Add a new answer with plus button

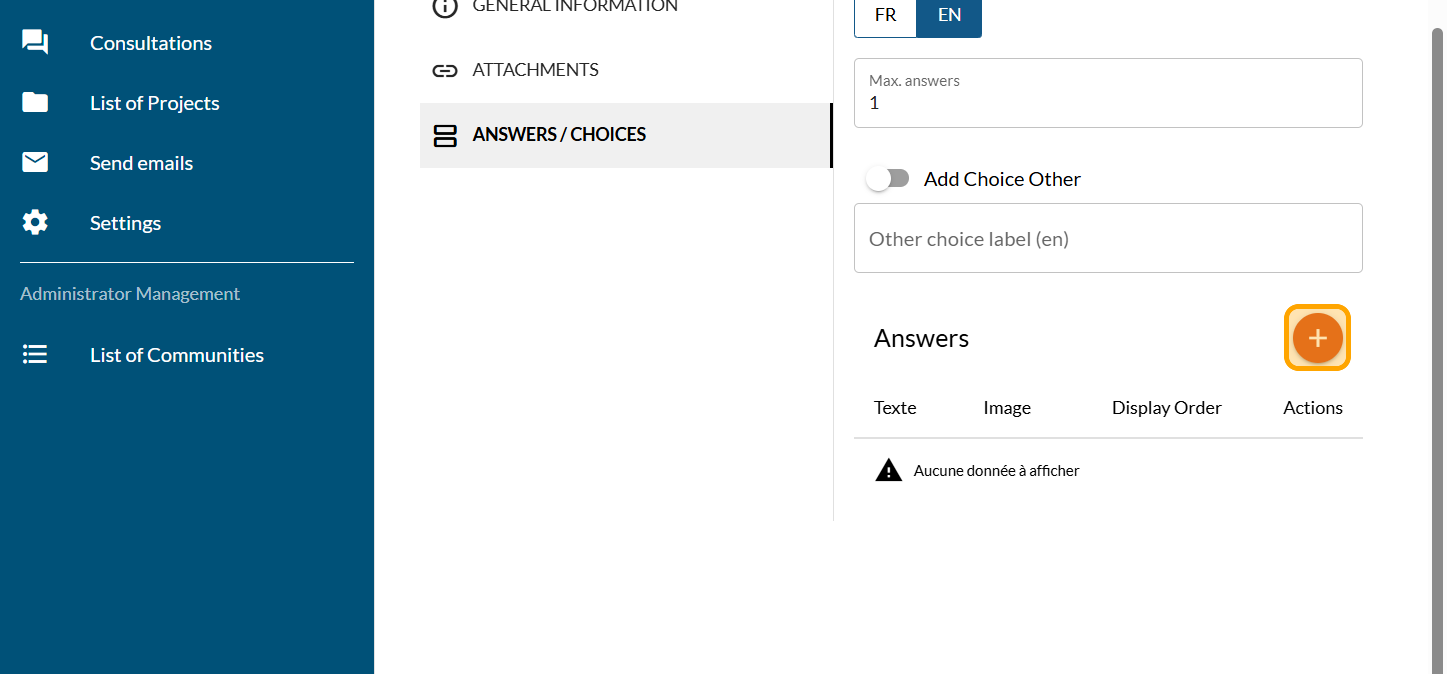tap(1317, 338)
